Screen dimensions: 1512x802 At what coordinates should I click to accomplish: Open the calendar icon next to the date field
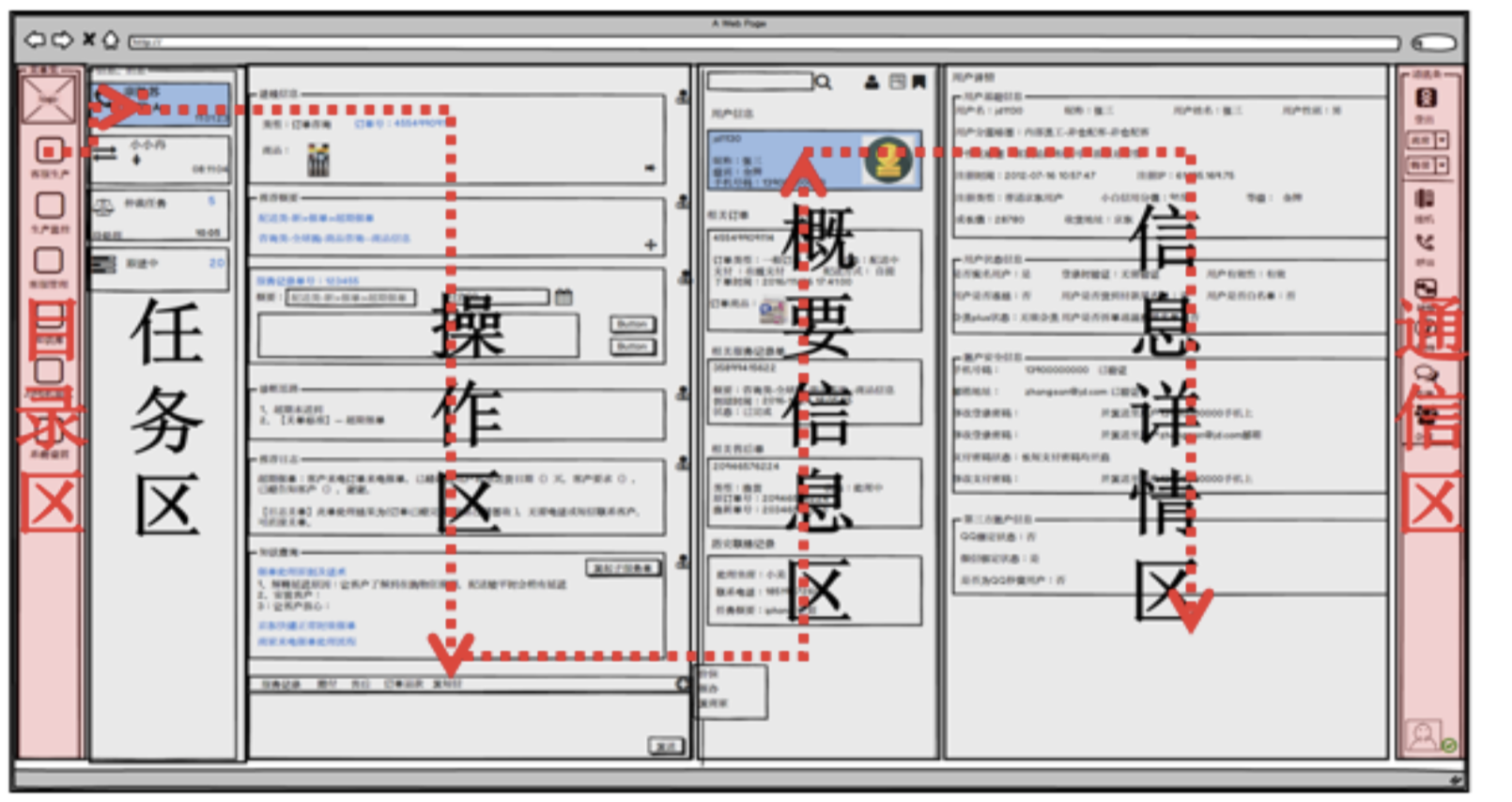pos(563,297)
